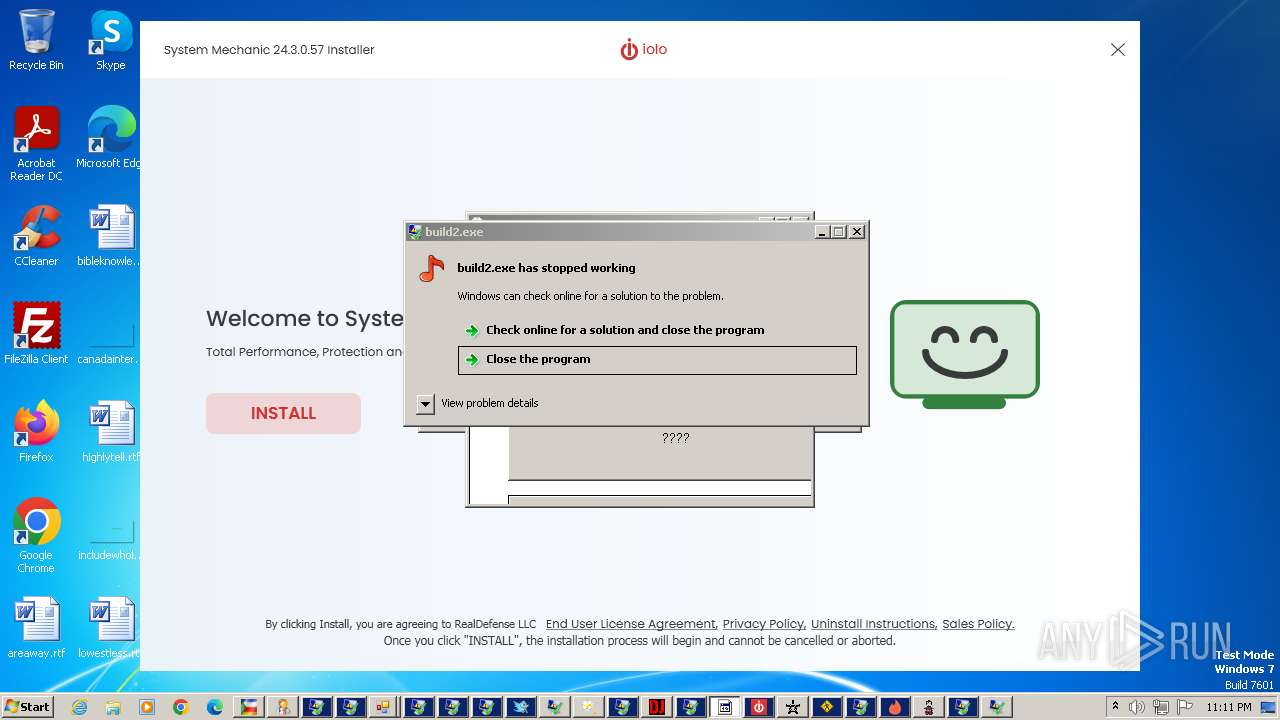
Task: Select the FileZilla Client desktop icon
Action: pos(36,334)
